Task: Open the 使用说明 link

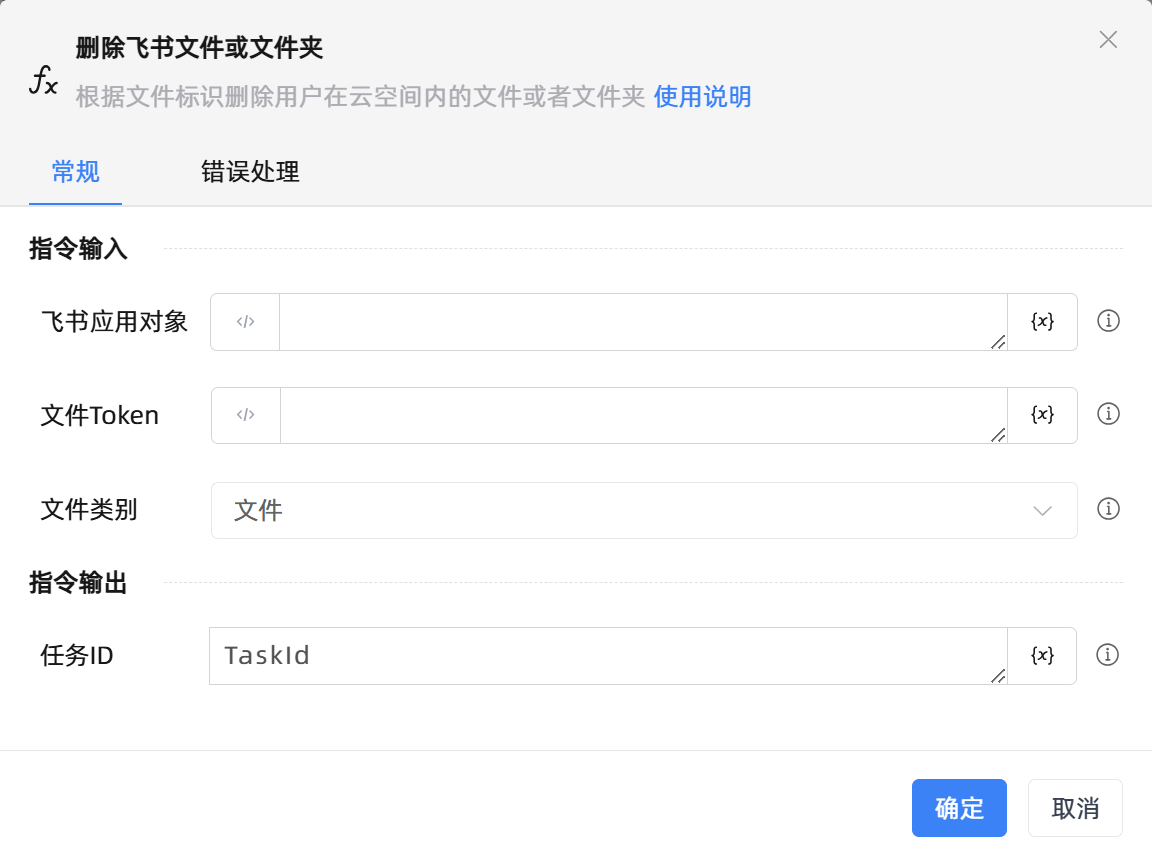Action: 702,96
